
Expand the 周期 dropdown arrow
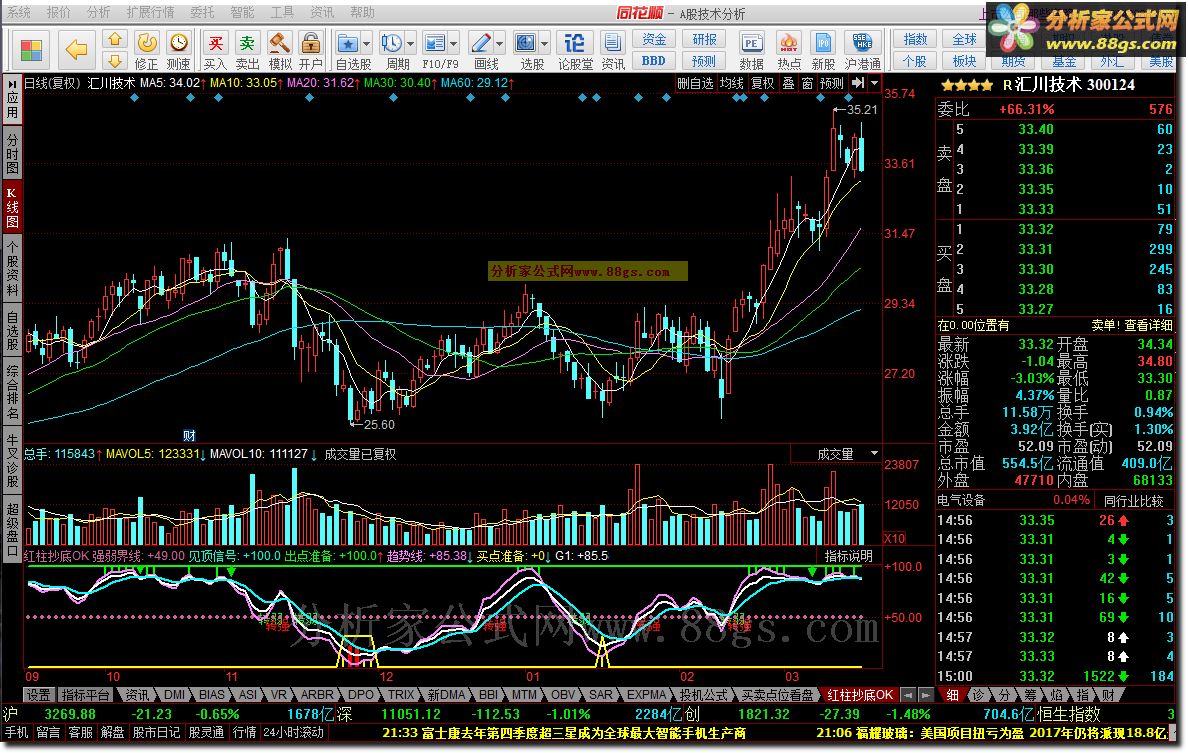pyautogui.click(x=411, y=43)
